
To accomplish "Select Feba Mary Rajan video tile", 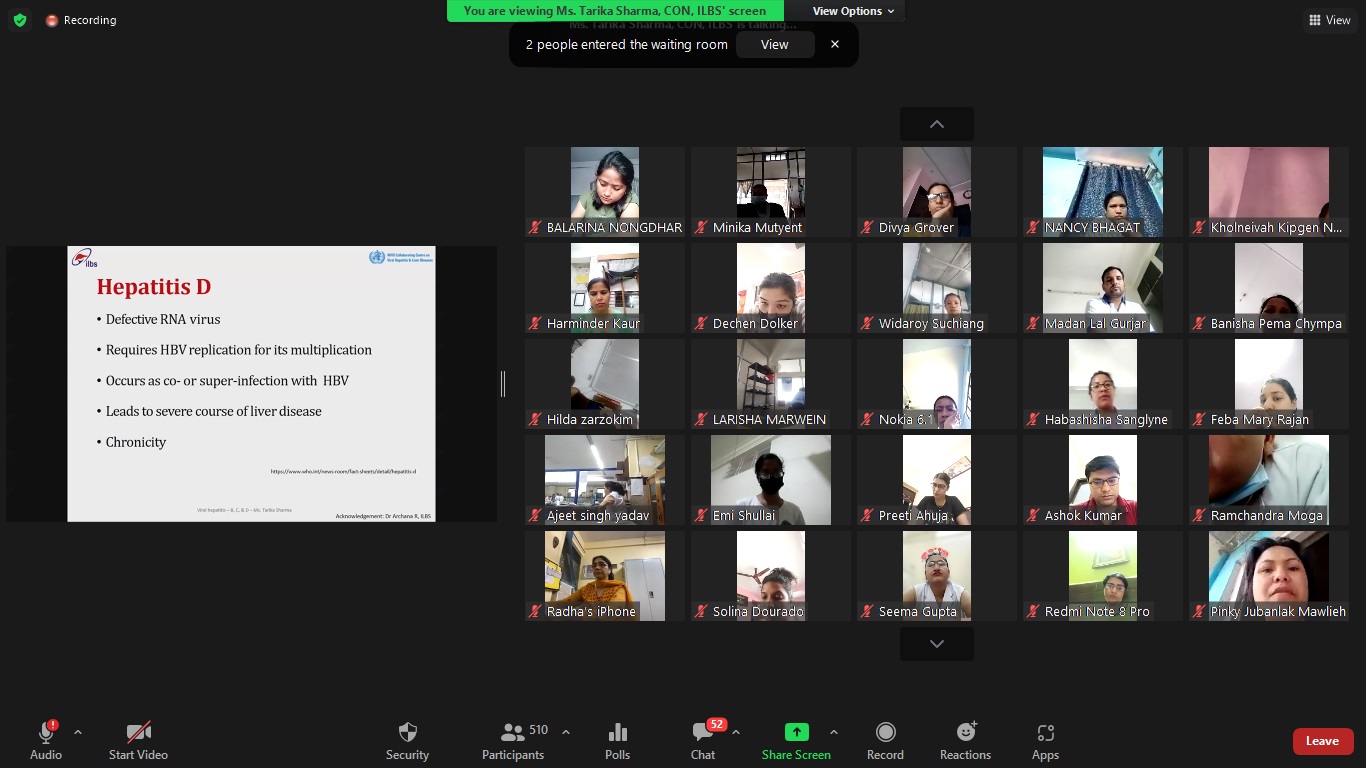I will point(1269,384).
